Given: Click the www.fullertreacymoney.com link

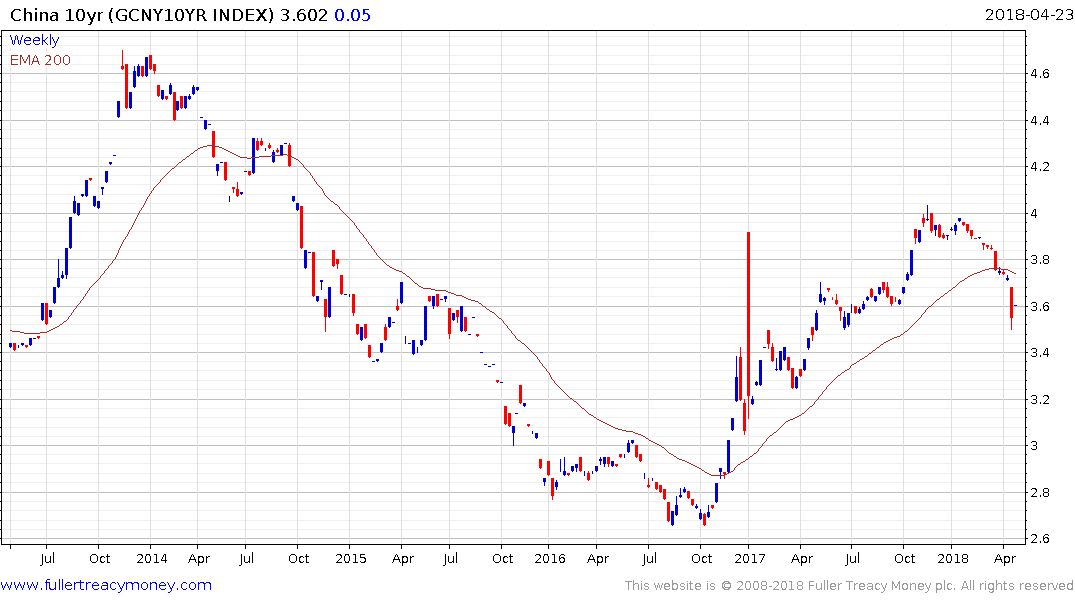Looking at the screenshot, I should 106,585.
